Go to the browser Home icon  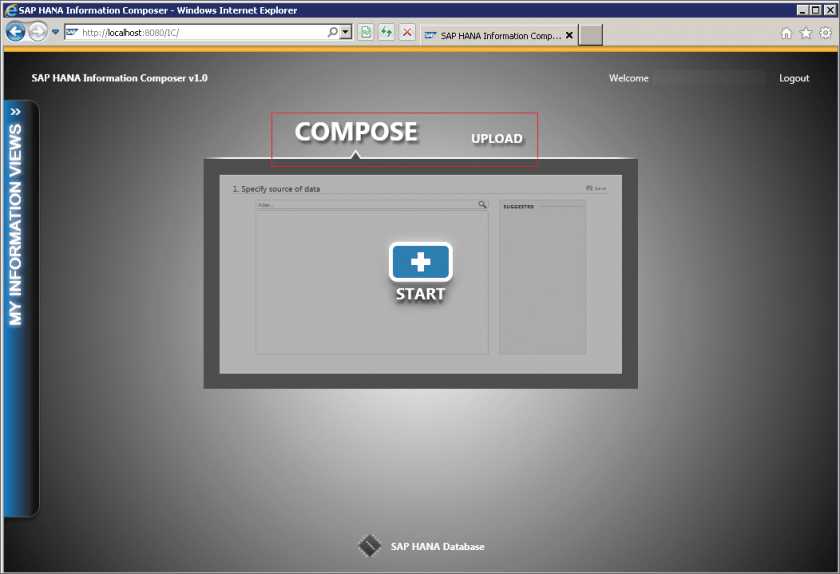pyautogui.click(x=786, y=33)
